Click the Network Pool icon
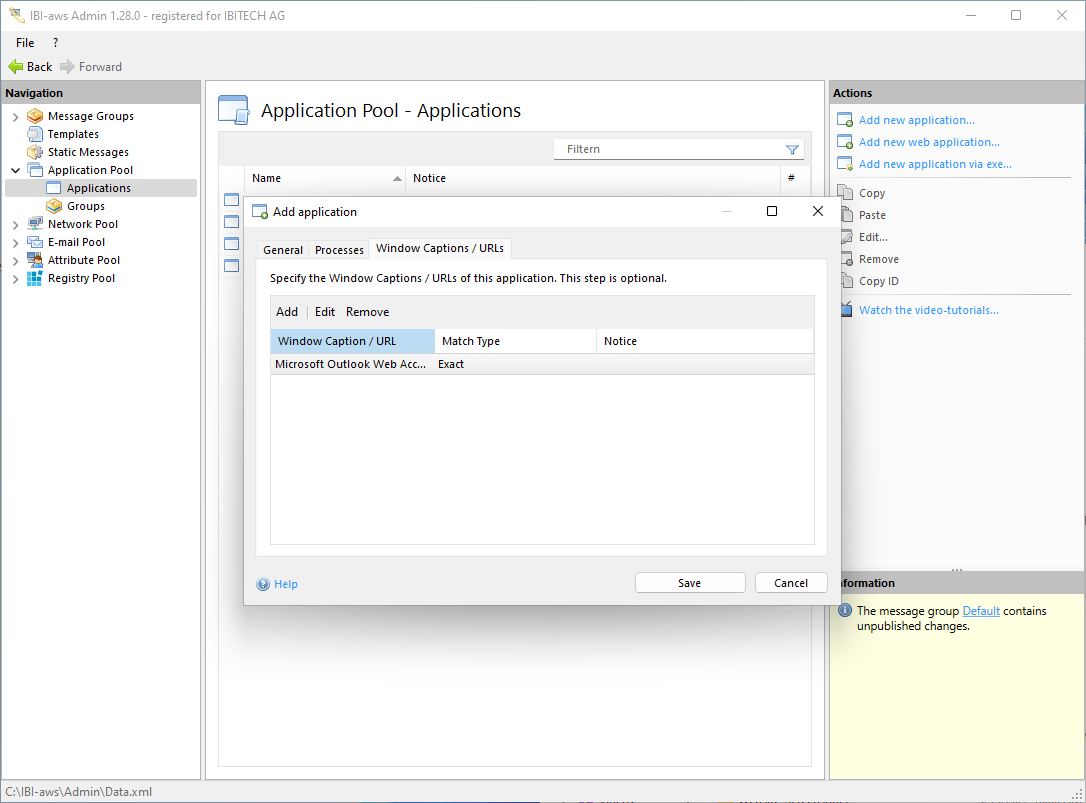The width and height of the screenshot is (1086, 803). click(36, 224)
